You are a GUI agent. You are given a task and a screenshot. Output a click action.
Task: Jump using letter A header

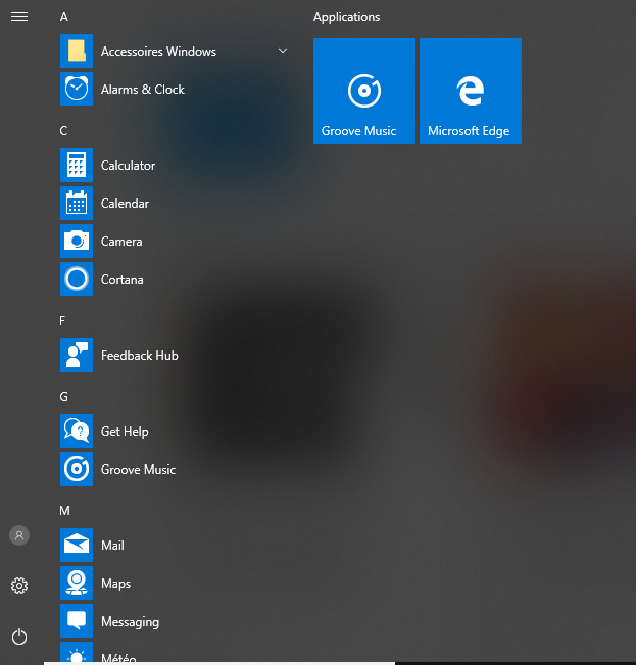(64, 17)
